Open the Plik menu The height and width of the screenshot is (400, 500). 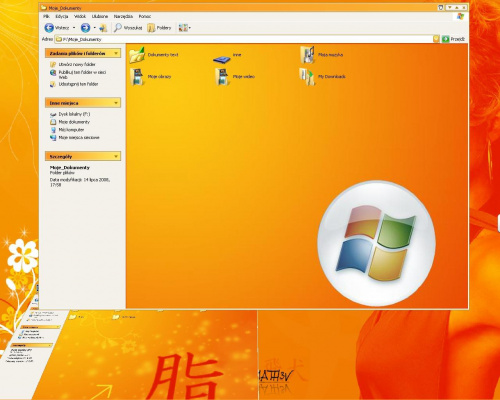pyautogui.click(x=46, y=16)
